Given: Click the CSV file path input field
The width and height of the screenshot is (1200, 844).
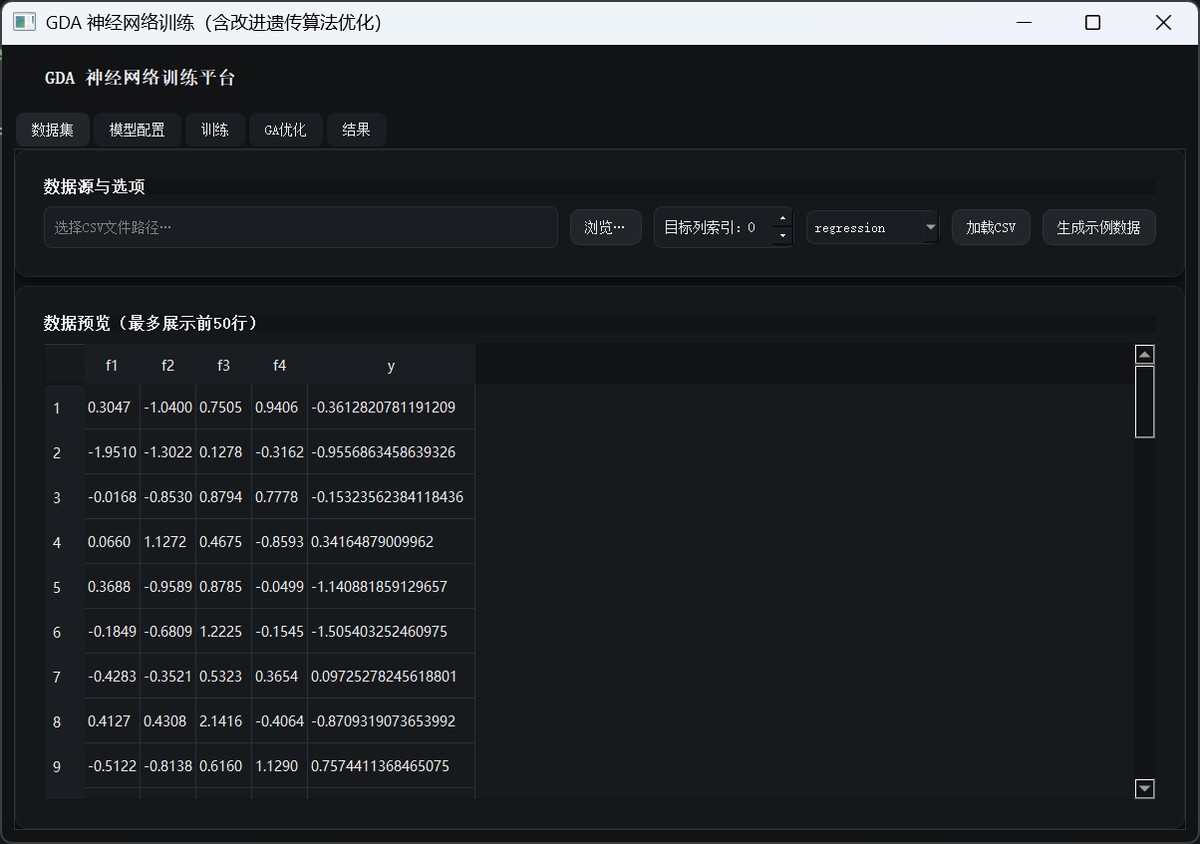Looking at the screenshot, I should pos(300,228).
